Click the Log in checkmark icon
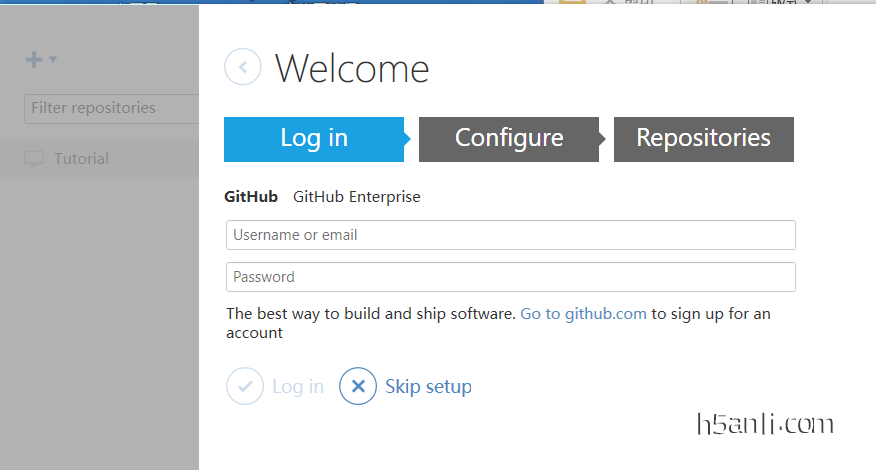Image resolution: width=876 pixels, height=470 pixels. click(245, 386)
